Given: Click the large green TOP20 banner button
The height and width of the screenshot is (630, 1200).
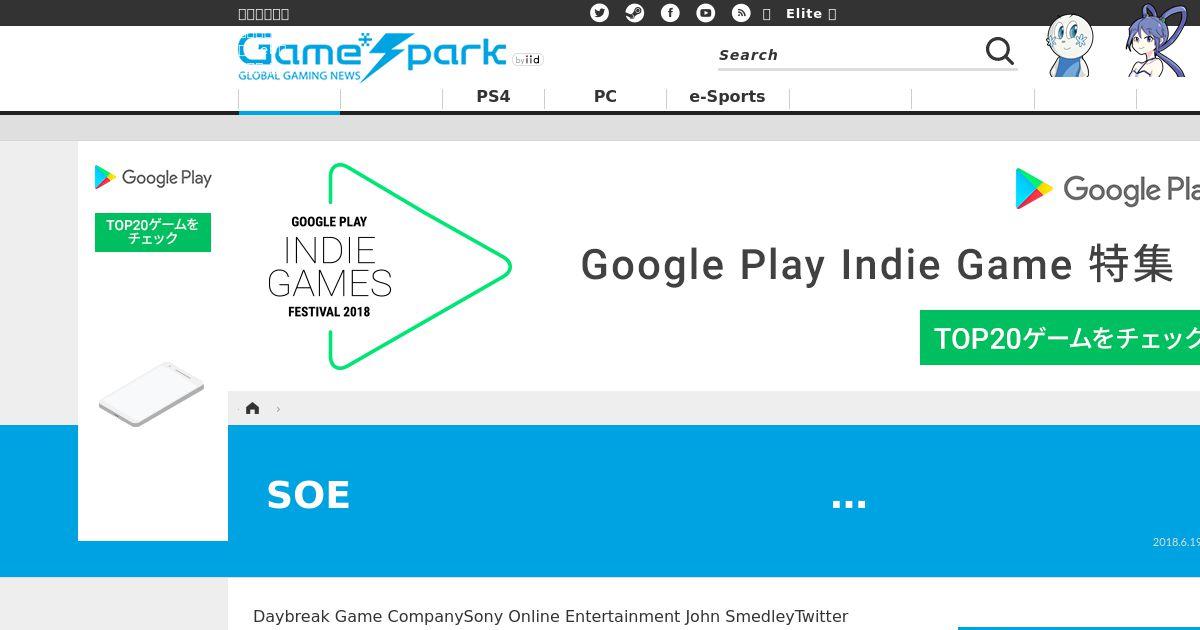Looking at the screenshot, I should point(1060,338).
